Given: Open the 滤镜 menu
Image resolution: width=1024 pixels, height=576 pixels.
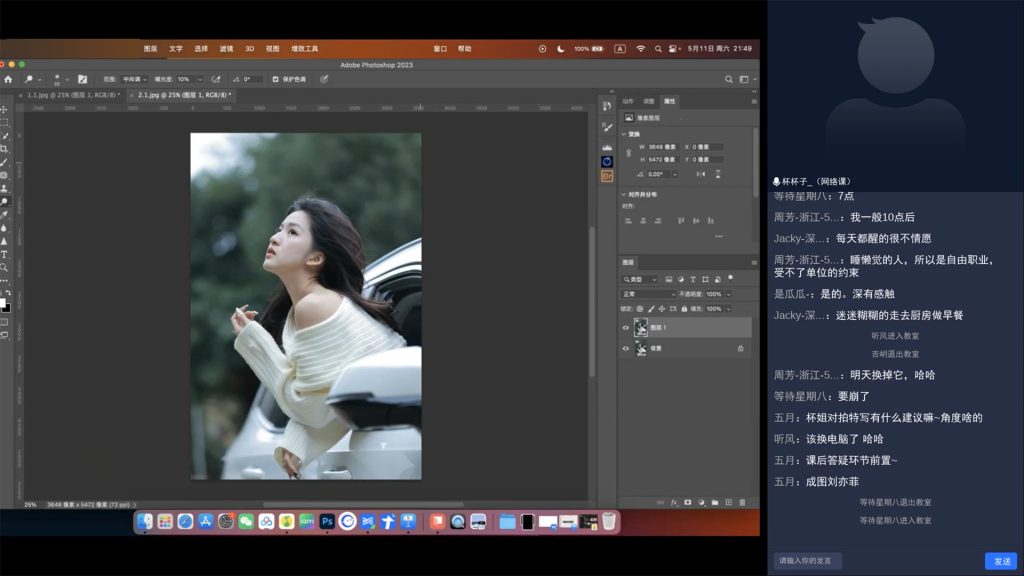Looking at the screenshot, I should 226,48.
